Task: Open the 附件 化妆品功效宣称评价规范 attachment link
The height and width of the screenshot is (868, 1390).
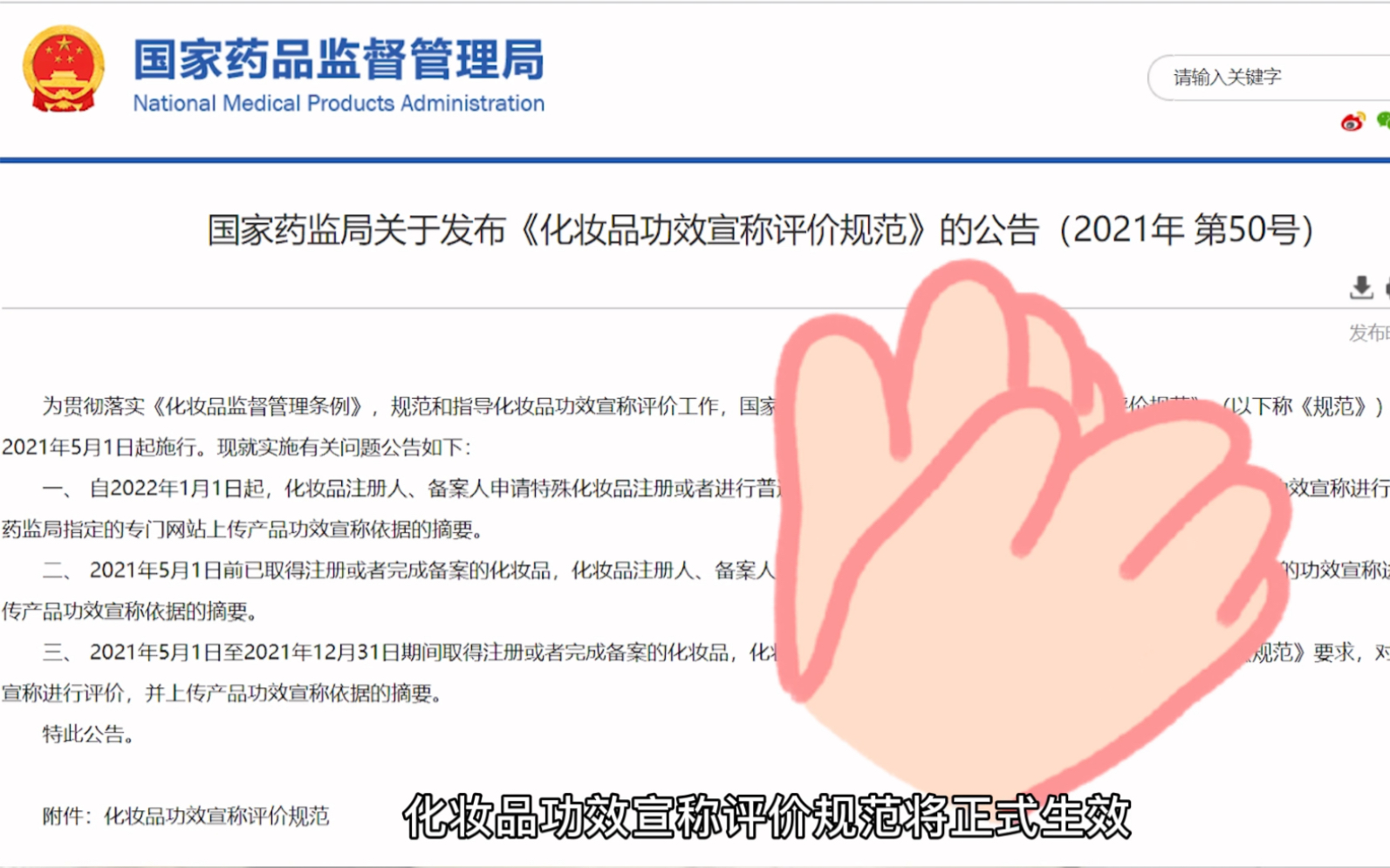Action: coord(216,817)
